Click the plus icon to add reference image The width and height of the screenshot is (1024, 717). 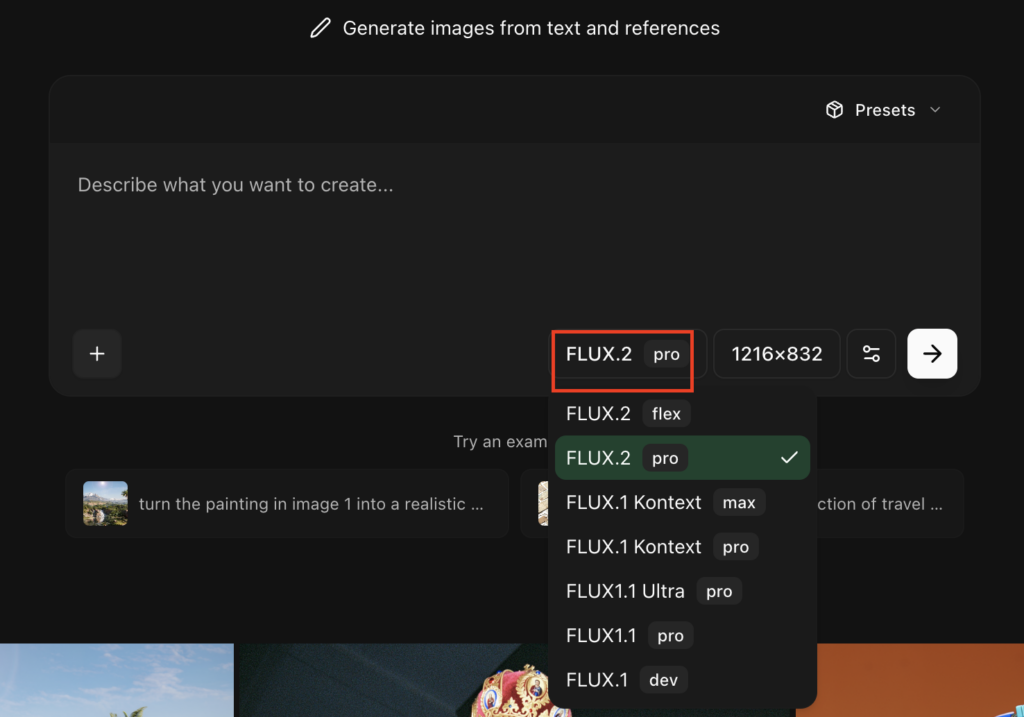click(97, 354)
